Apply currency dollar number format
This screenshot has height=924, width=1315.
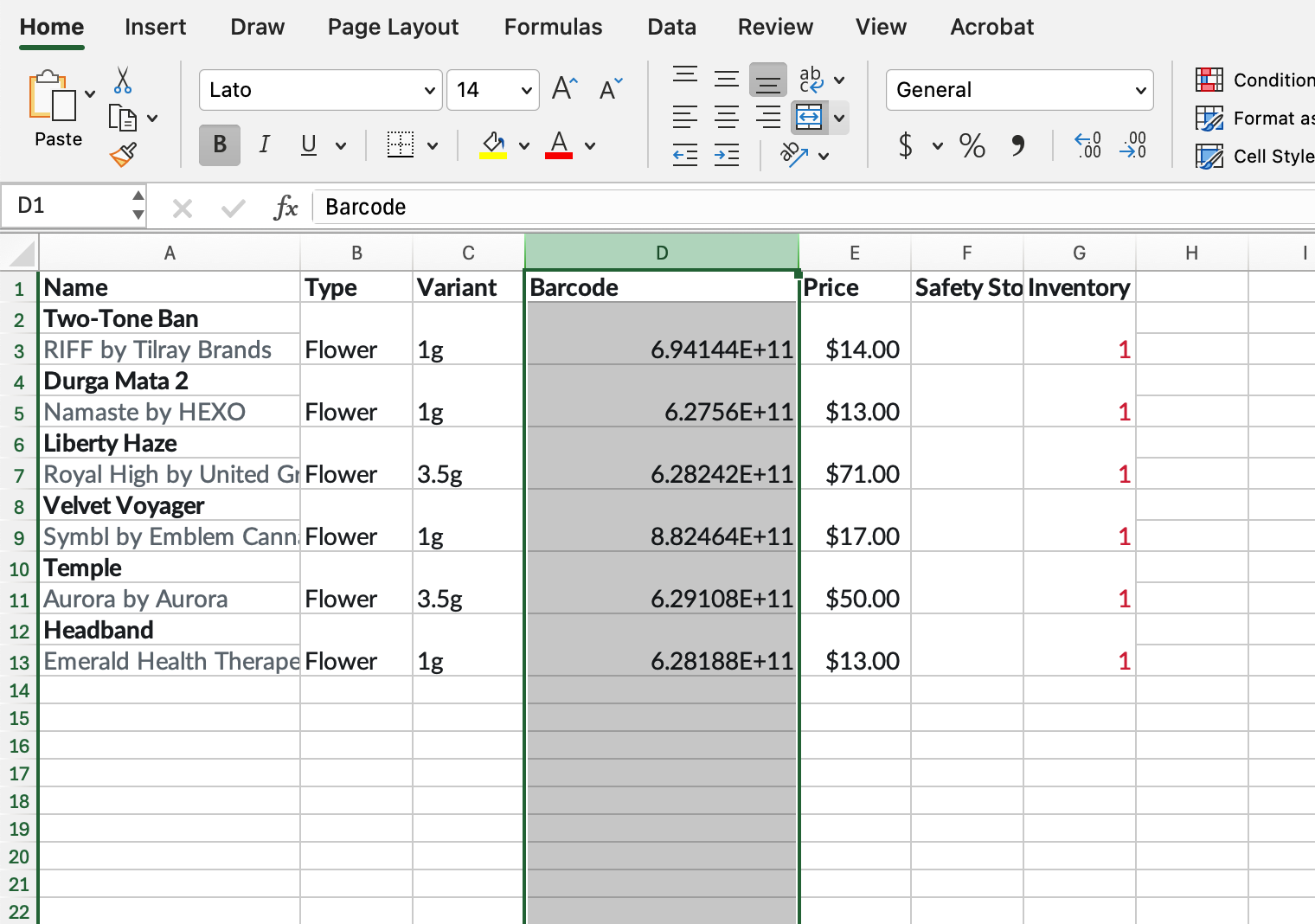(906, 145)
